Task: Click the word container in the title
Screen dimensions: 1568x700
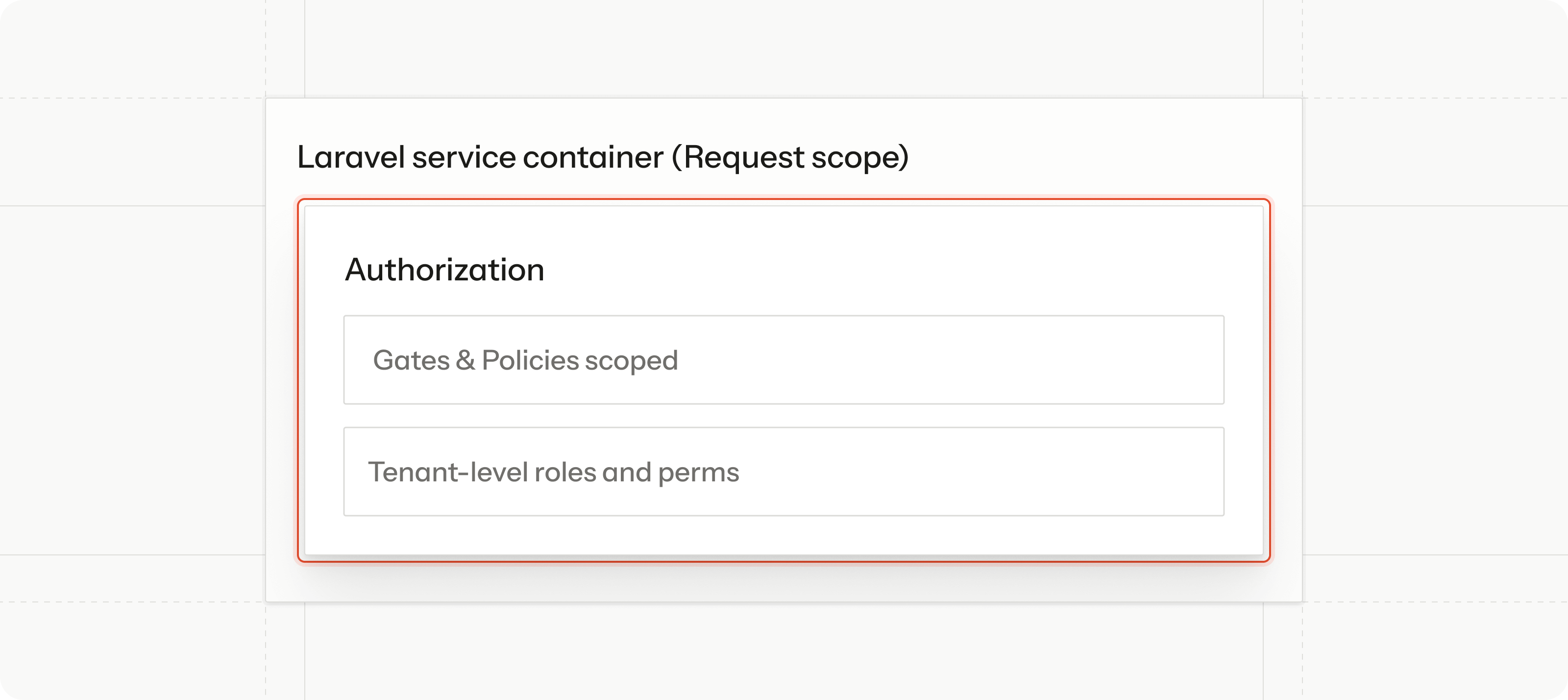Action: coord(593,157)
